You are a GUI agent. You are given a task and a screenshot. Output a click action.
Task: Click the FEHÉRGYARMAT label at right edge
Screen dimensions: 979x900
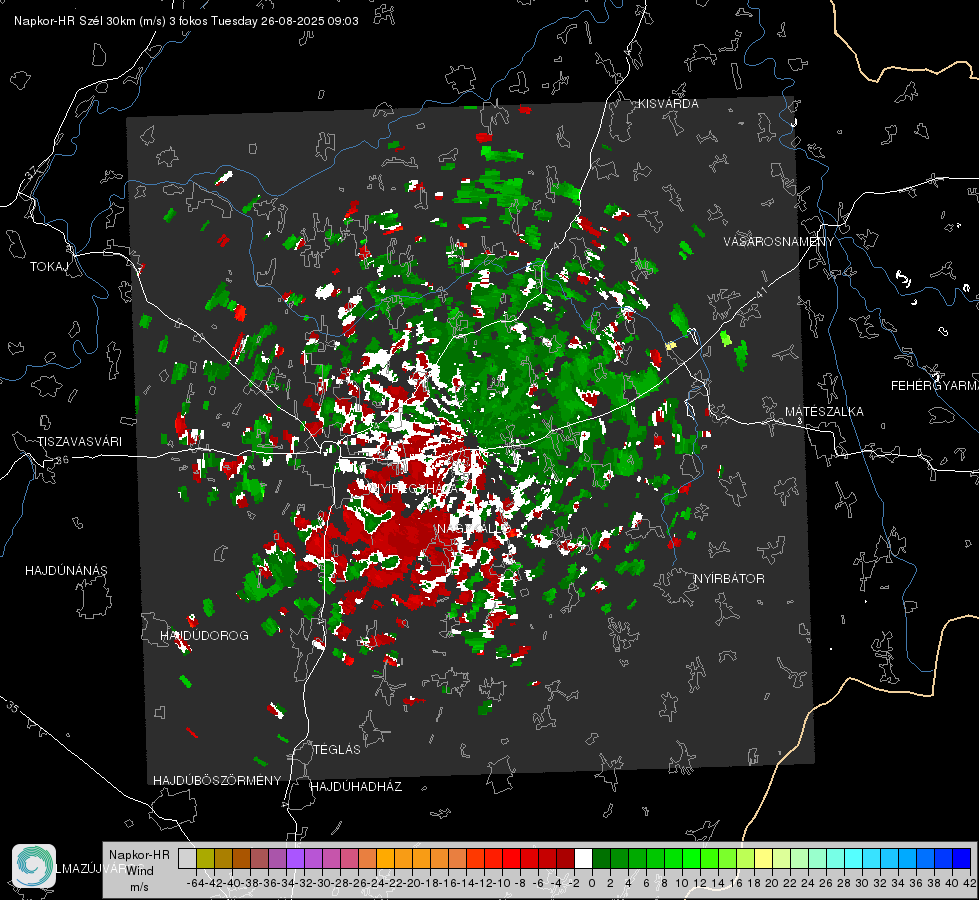(934, 386)
